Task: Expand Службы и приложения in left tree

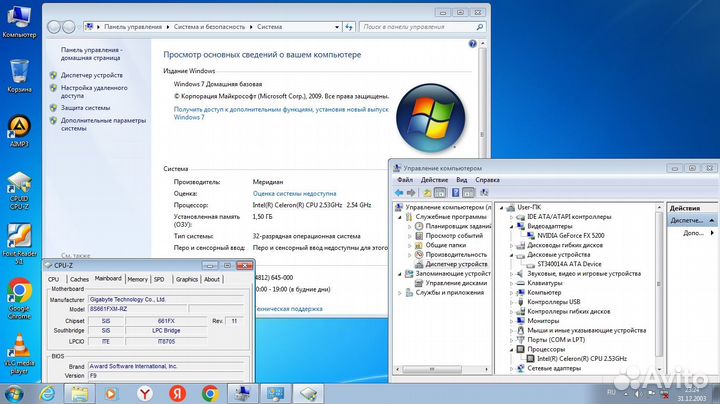Action: [400, 293]
